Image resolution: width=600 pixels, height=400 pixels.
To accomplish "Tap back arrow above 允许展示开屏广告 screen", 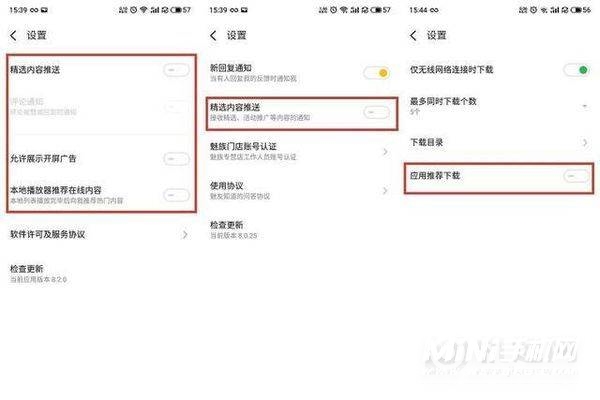I will pos(13,36).
